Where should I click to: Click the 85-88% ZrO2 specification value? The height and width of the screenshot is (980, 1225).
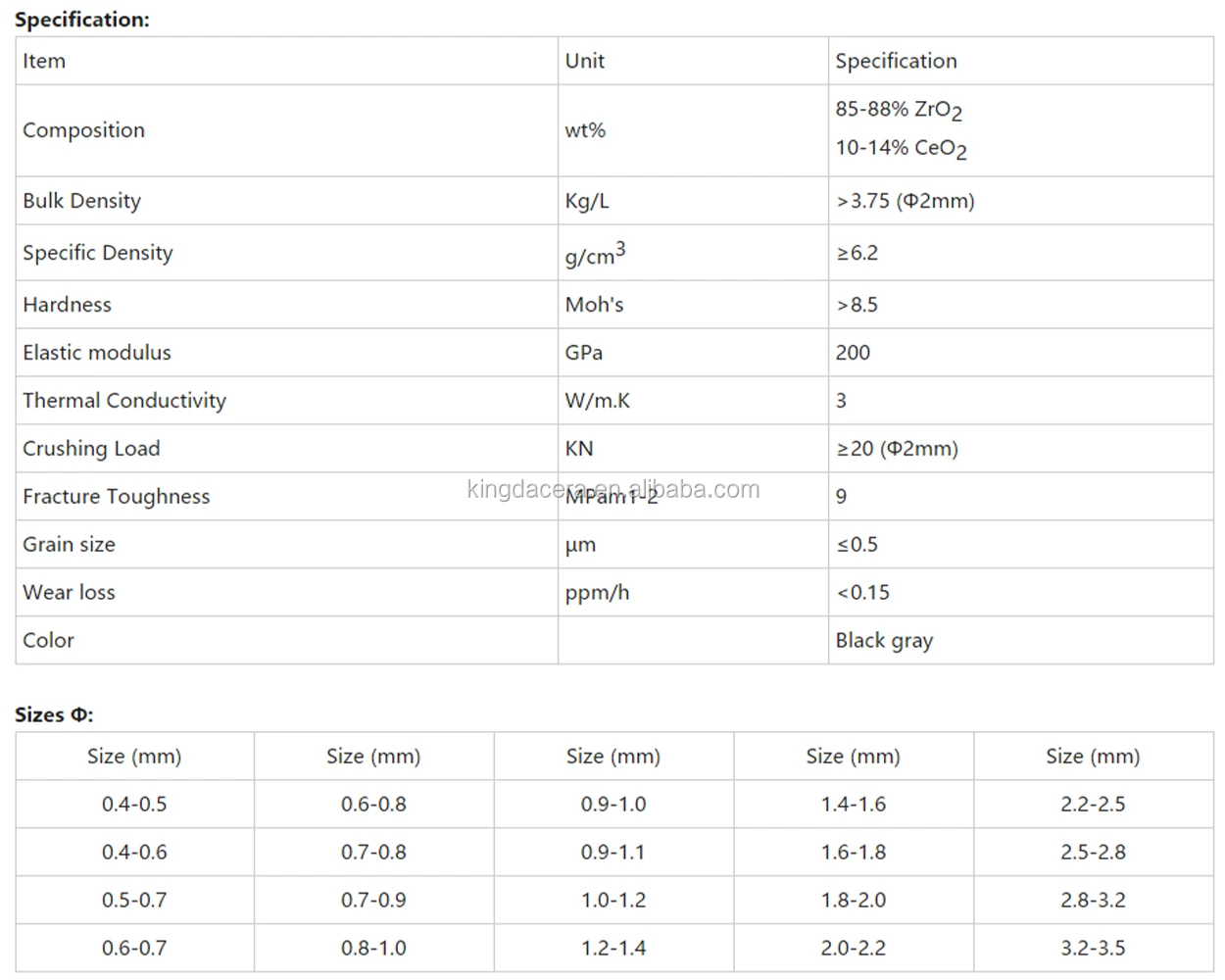click(x=898, y=110)
